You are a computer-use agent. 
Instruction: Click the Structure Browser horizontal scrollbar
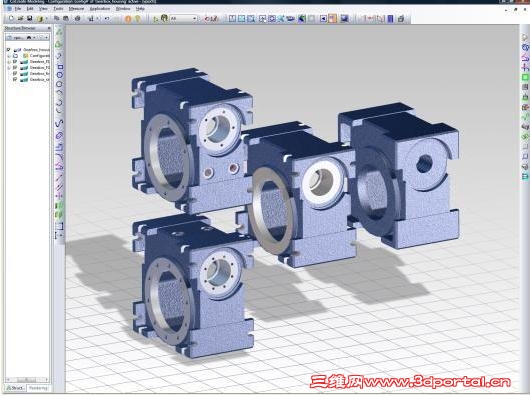tap(27, 380)
